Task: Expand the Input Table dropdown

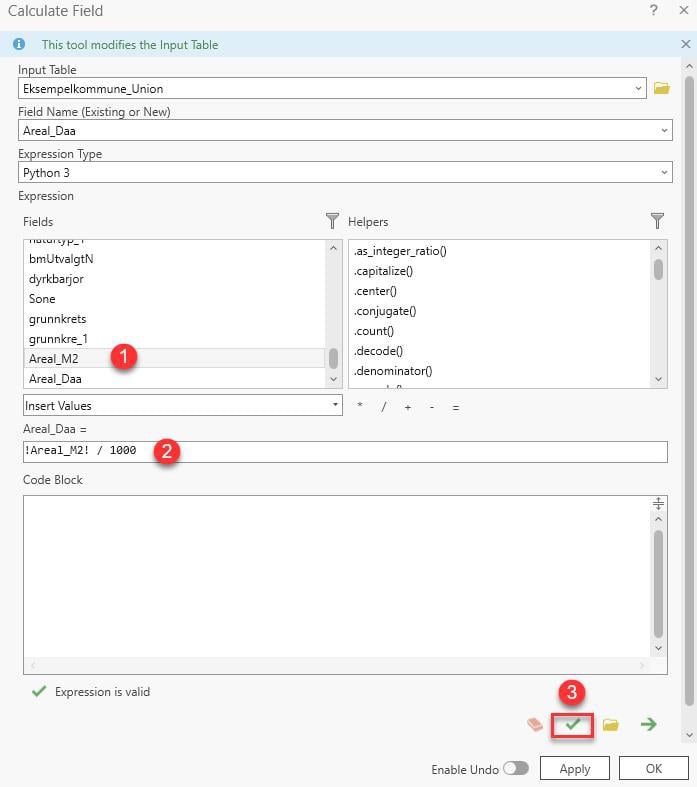Action: (x=638, y=88)
